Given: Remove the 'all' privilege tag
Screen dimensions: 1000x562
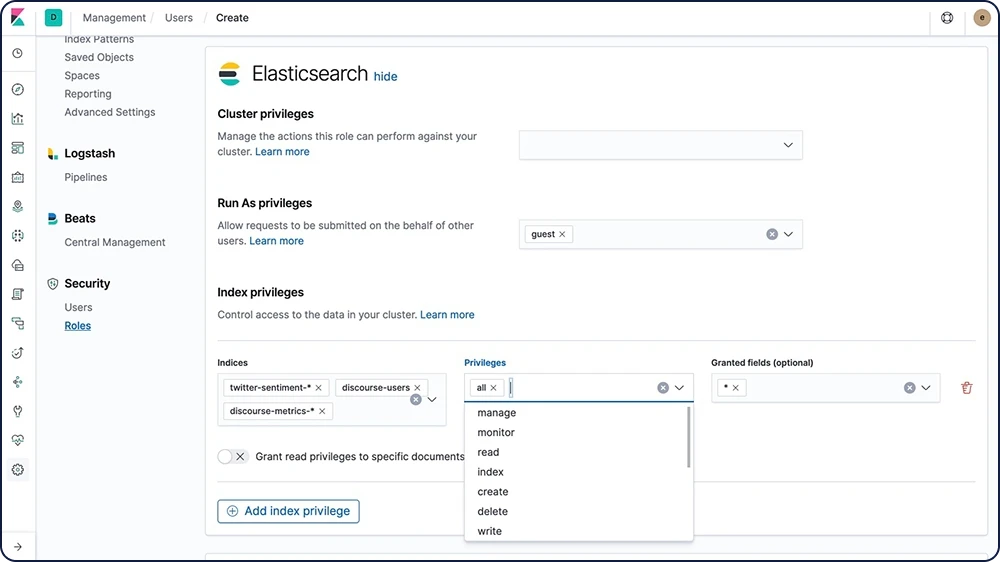Looking at the screenshot, I should [x=493, y=387].
